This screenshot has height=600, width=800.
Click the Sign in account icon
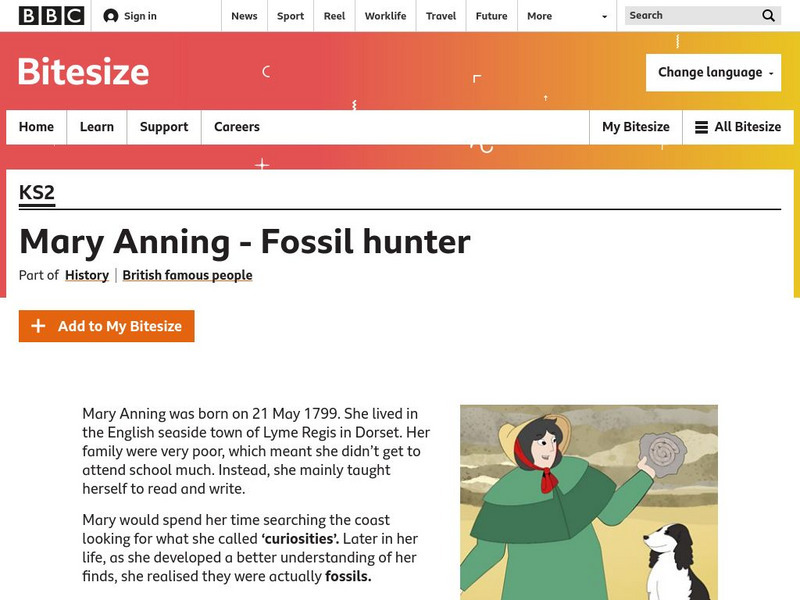109,15
